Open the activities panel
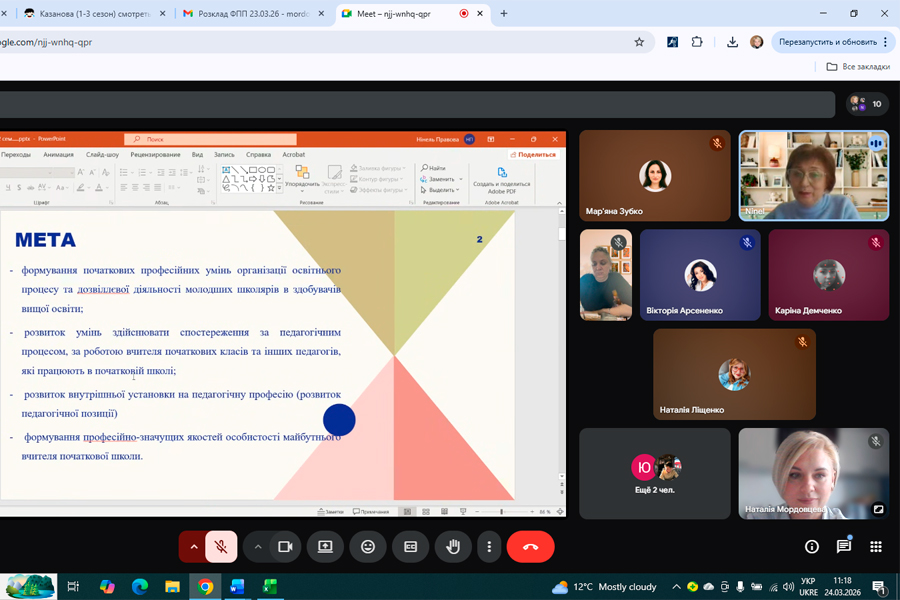900x600 pixels. click(x=876, y=547)
